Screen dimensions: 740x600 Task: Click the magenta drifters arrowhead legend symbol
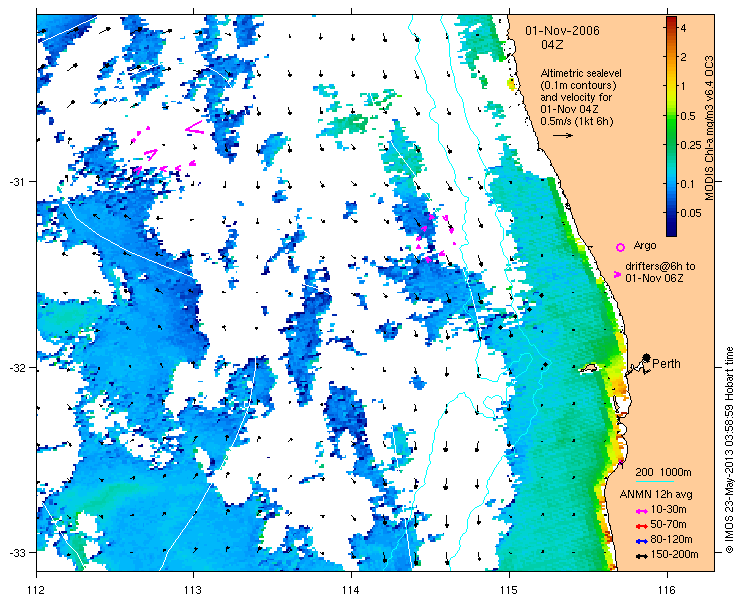coord(617,274)
